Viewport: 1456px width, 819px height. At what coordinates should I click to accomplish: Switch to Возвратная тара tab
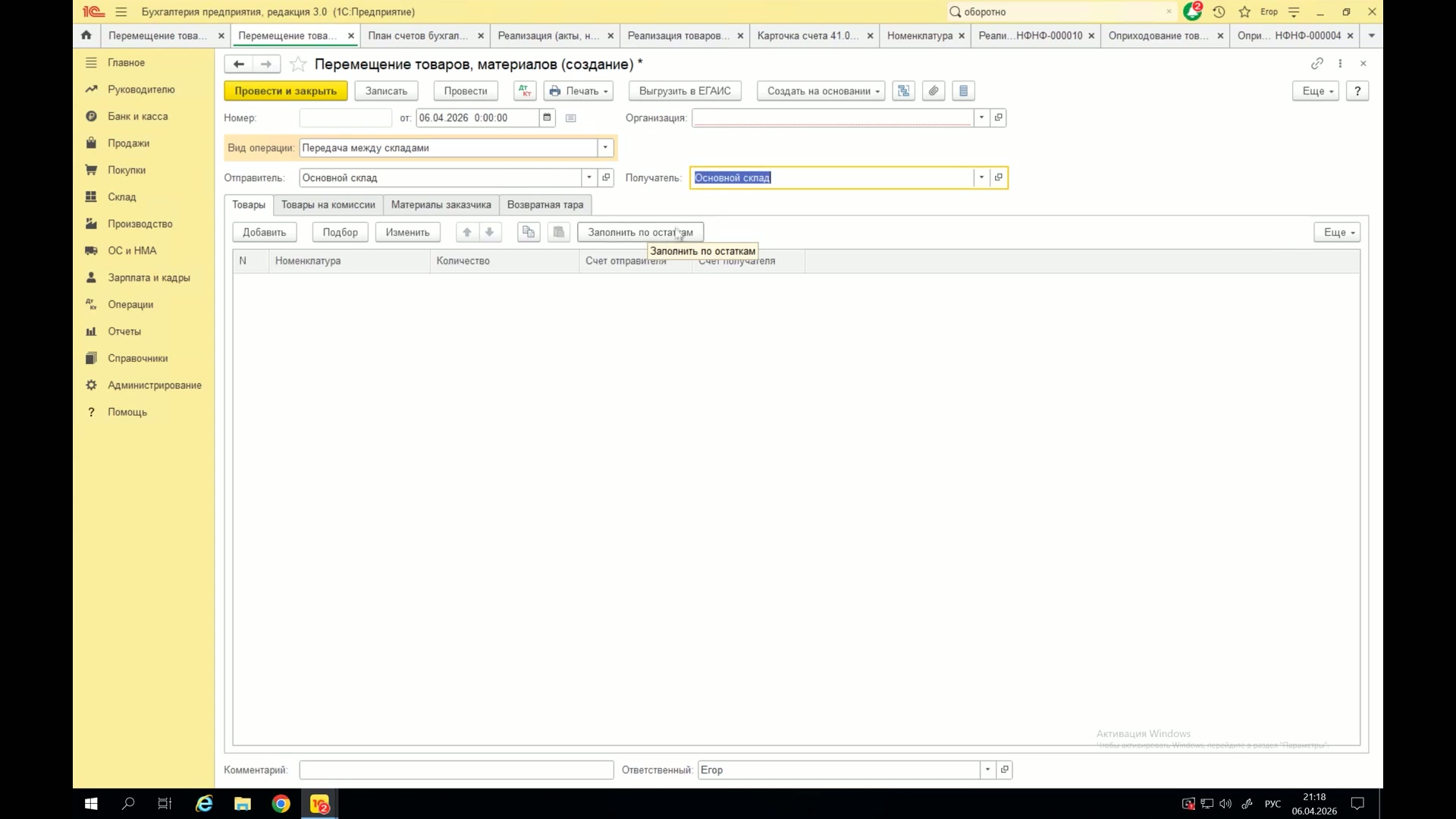545,205
